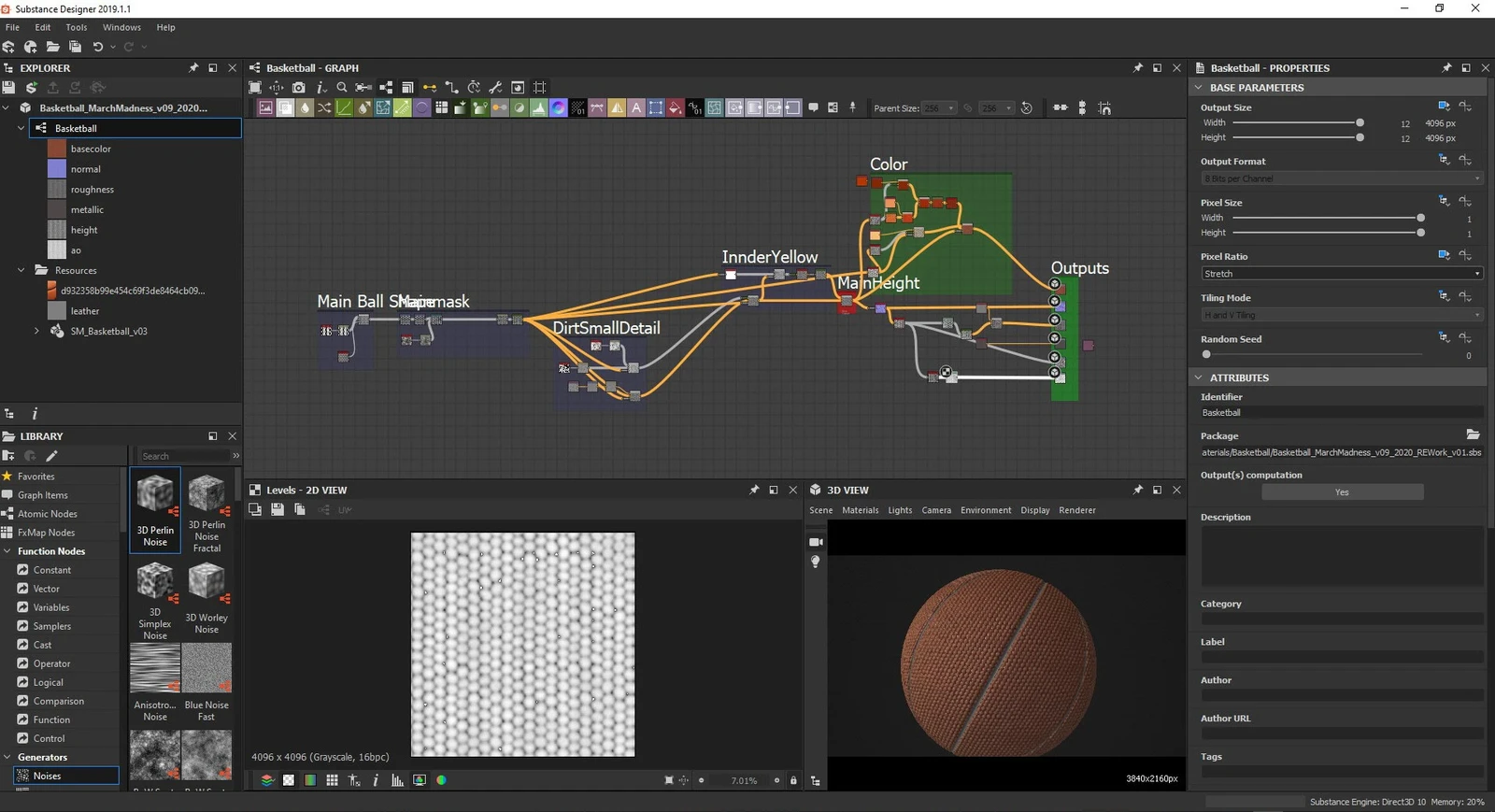Click the camera icon in the 3D View sidebar
Viewport: 1495px width, 812px height.
coord(815,542)
